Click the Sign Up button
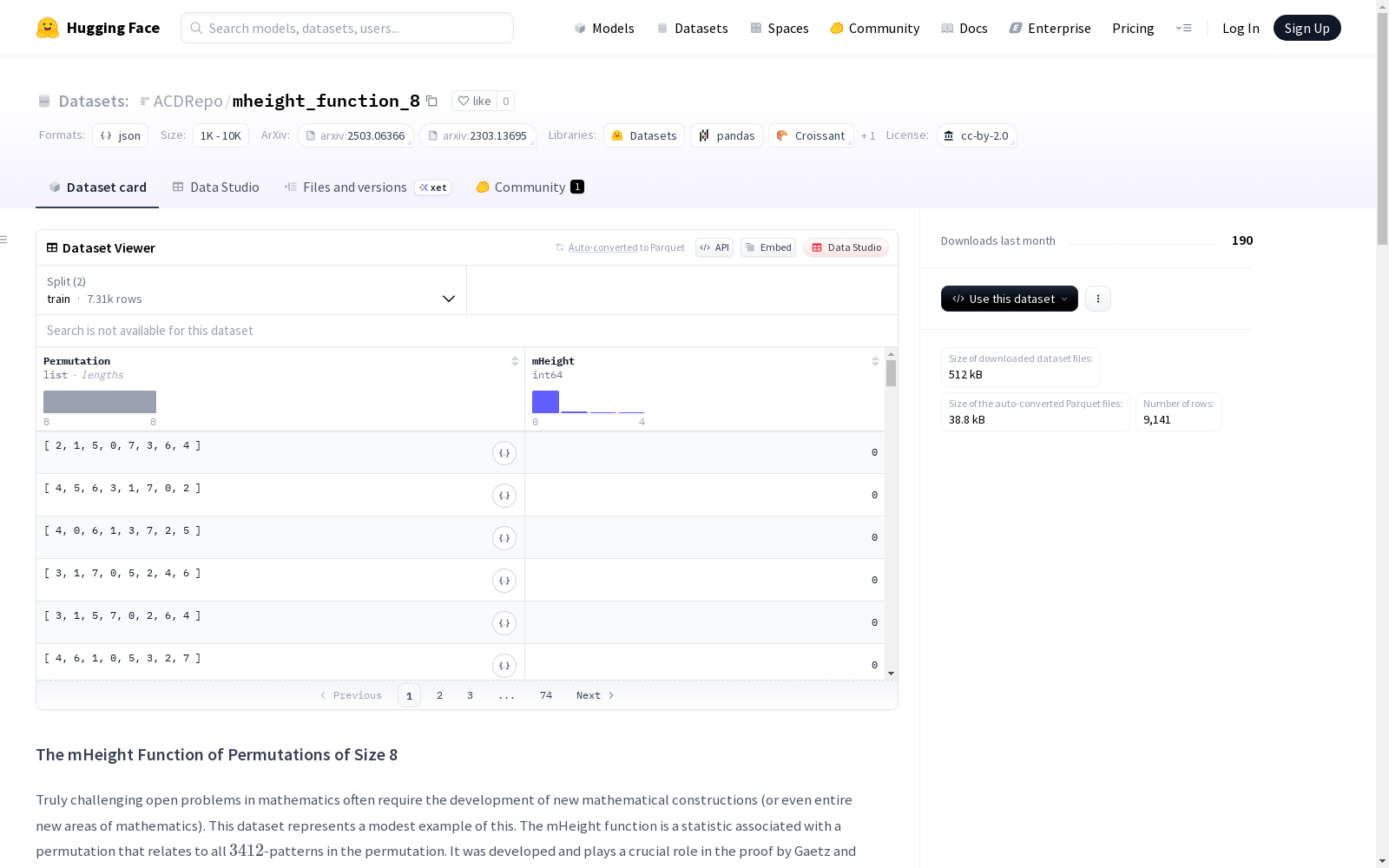 pos(1307,28)
